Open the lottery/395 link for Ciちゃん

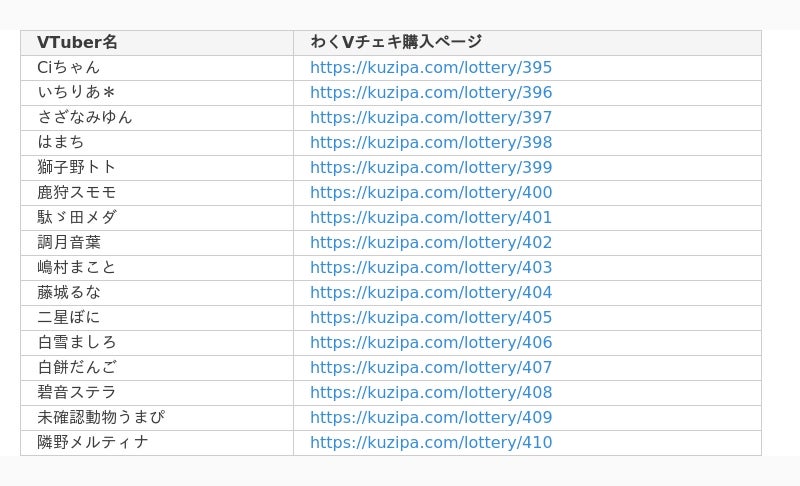click(x=430, y=68)
